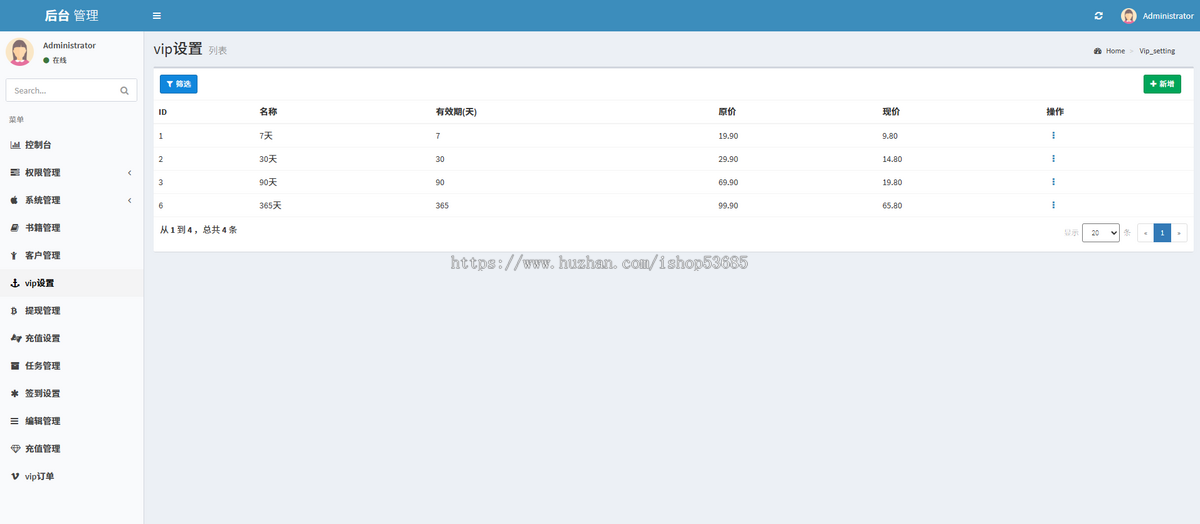Viewport: 1200px width, 524px height.
Task: Click the Administrator avatar in top bar
Action: pos(1129,16)
